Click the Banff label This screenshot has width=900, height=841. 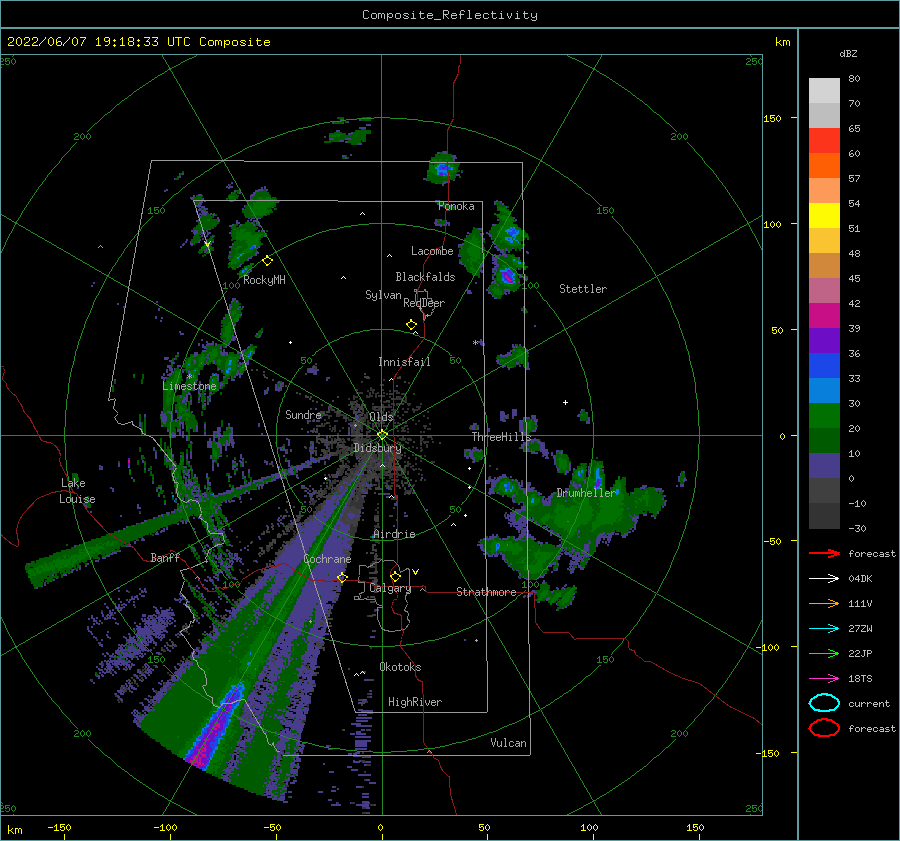click(x=165, y=557)
